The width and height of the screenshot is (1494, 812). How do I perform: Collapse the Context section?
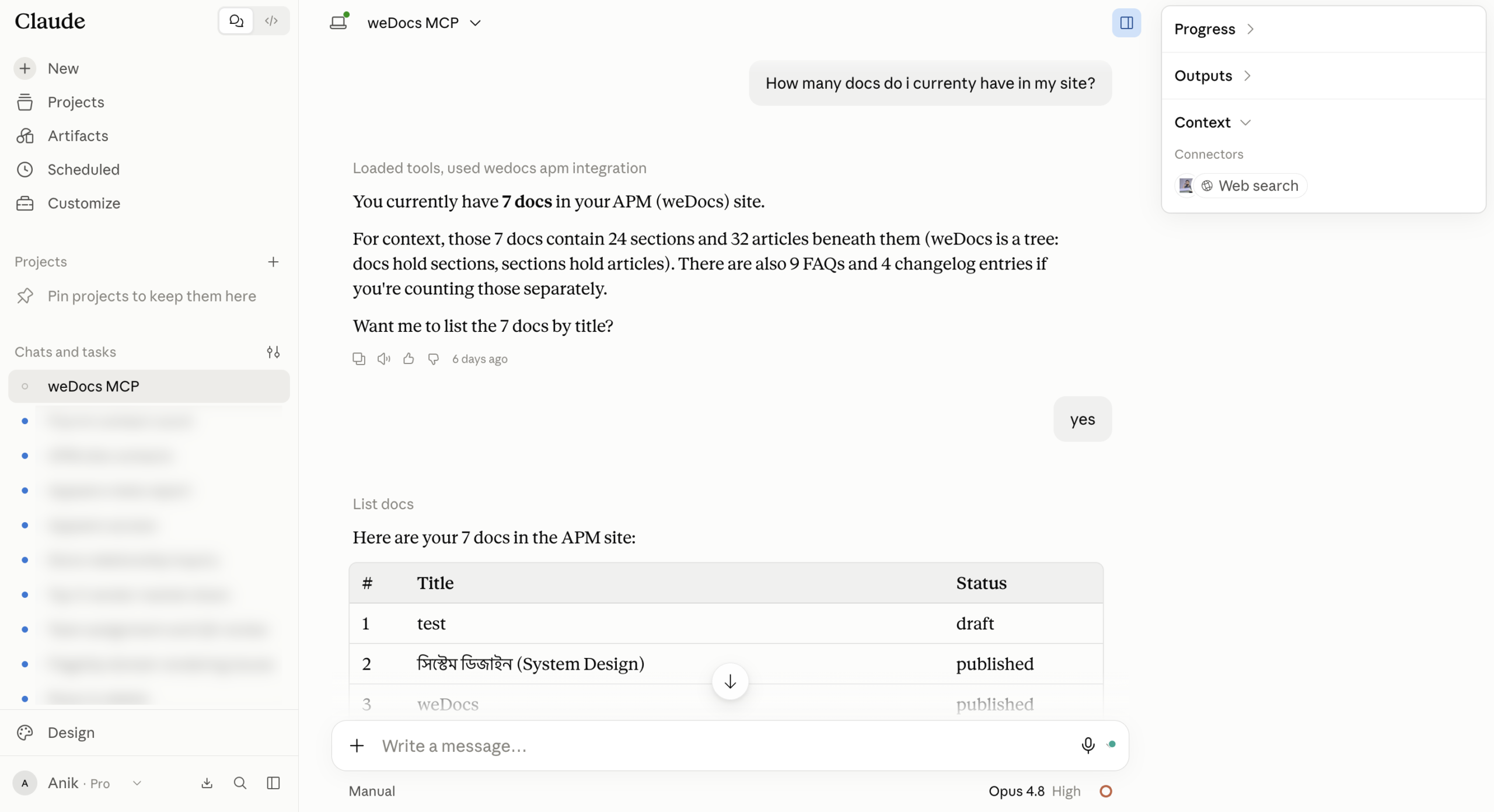tap(1213, 123)
